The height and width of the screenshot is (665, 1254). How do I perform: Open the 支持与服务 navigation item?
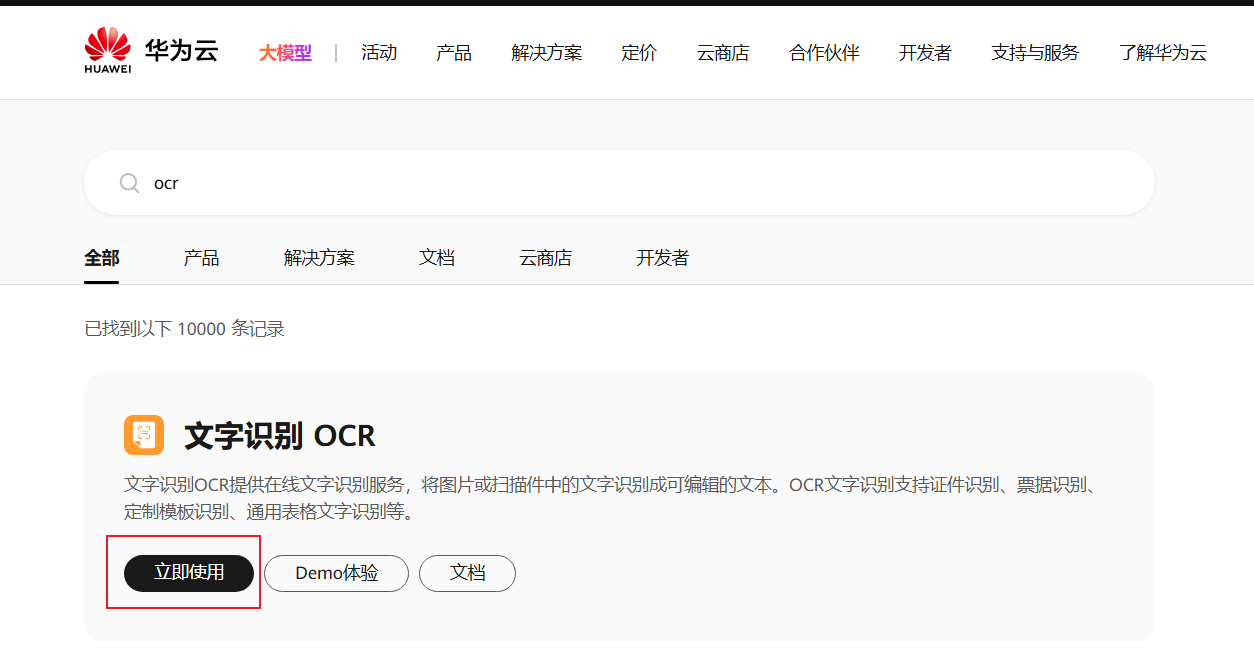[1035, 53]
